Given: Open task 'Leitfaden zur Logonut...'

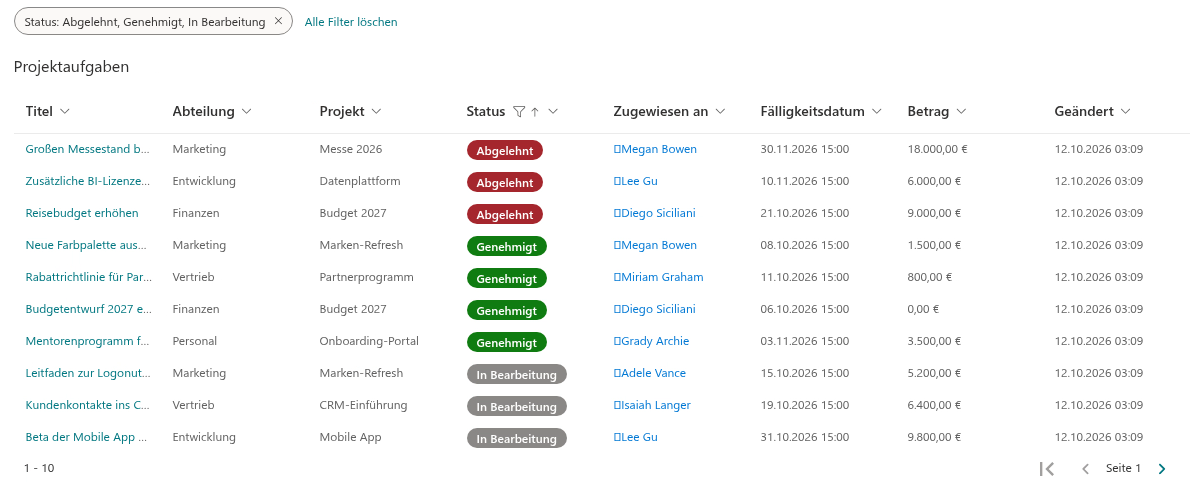Looking at the screenshot, I should [88, 373].
